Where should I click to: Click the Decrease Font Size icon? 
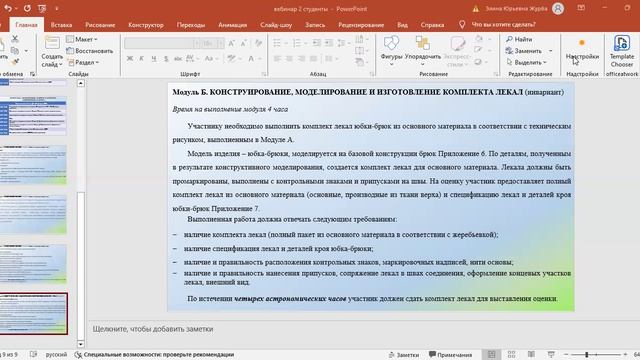(244, 43)
